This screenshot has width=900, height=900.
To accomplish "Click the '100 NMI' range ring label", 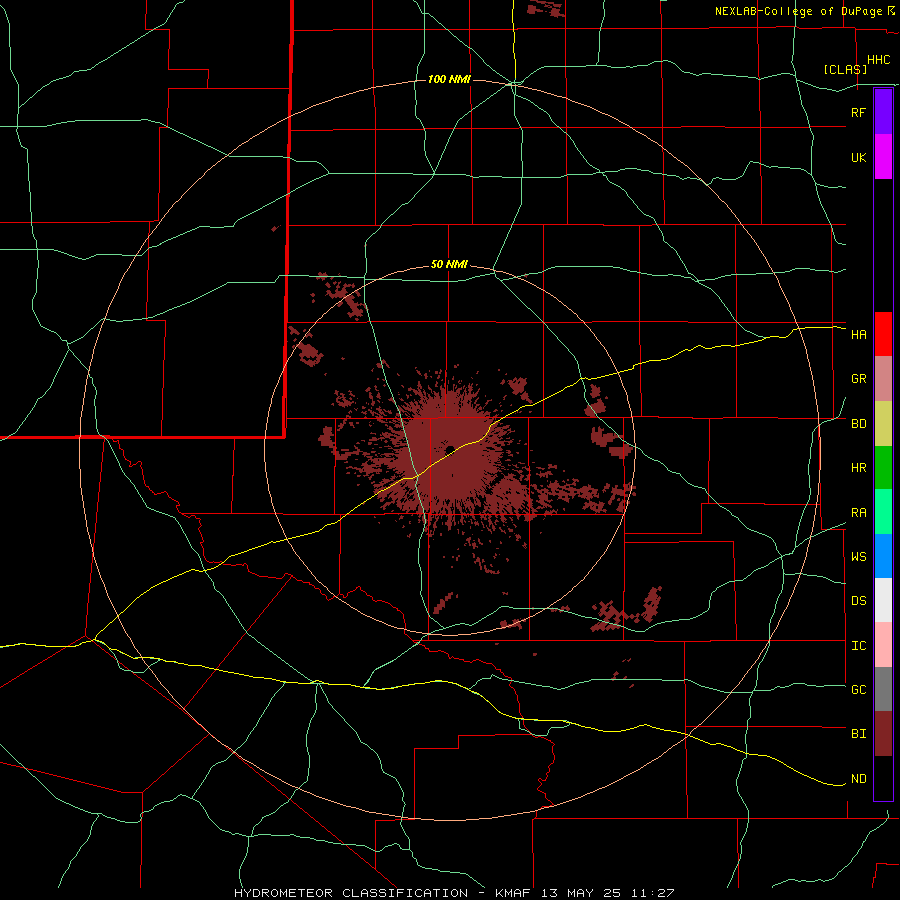I will [x=449, y=79].
